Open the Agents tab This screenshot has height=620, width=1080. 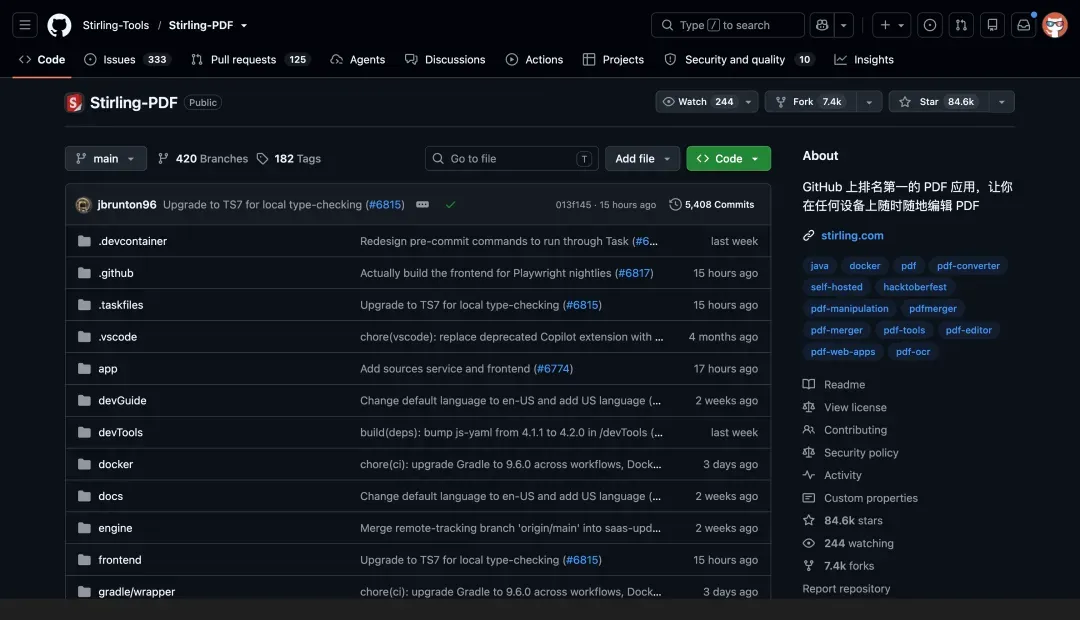pyautogui.click(x=357, y=59)
